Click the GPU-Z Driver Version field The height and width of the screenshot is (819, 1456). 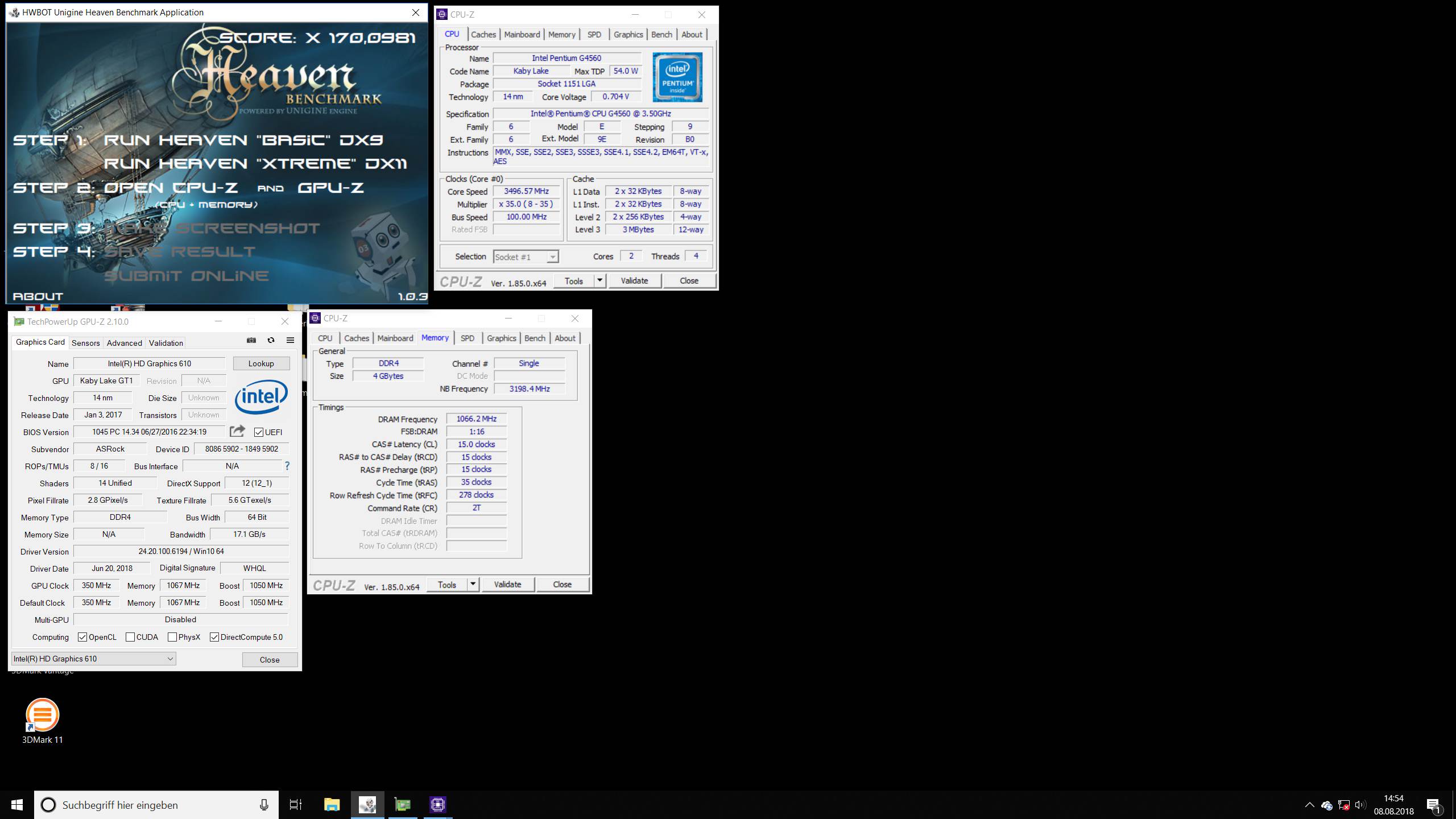pos(181,551)
